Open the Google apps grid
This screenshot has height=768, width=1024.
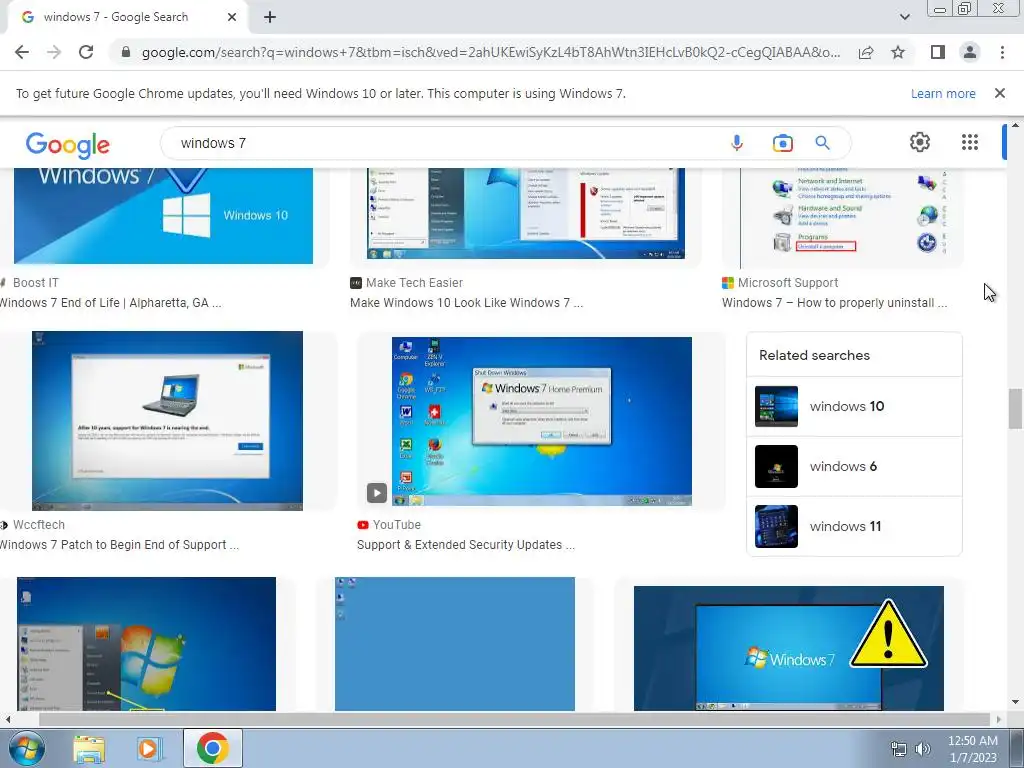click(970, 142)
